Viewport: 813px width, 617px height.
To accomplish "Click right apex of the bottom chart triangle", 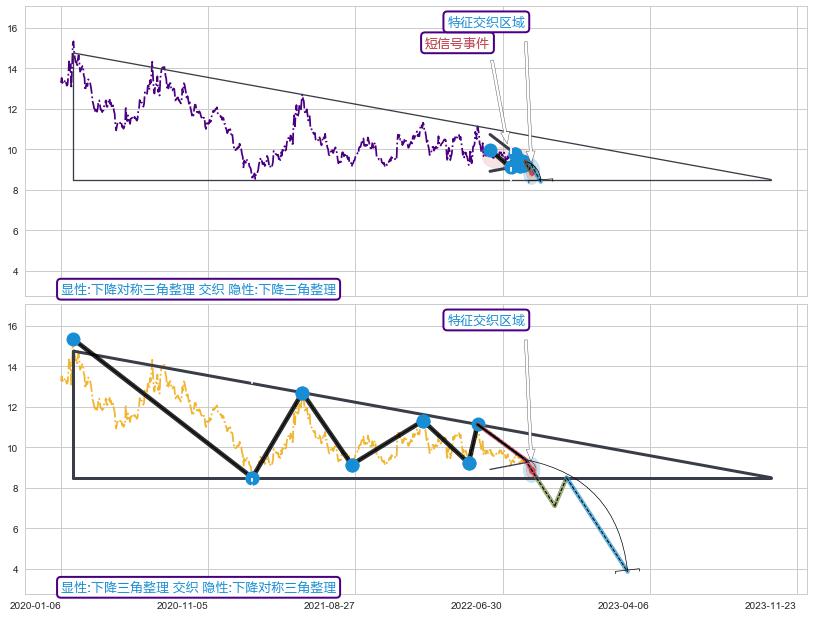I will [771, 478].
